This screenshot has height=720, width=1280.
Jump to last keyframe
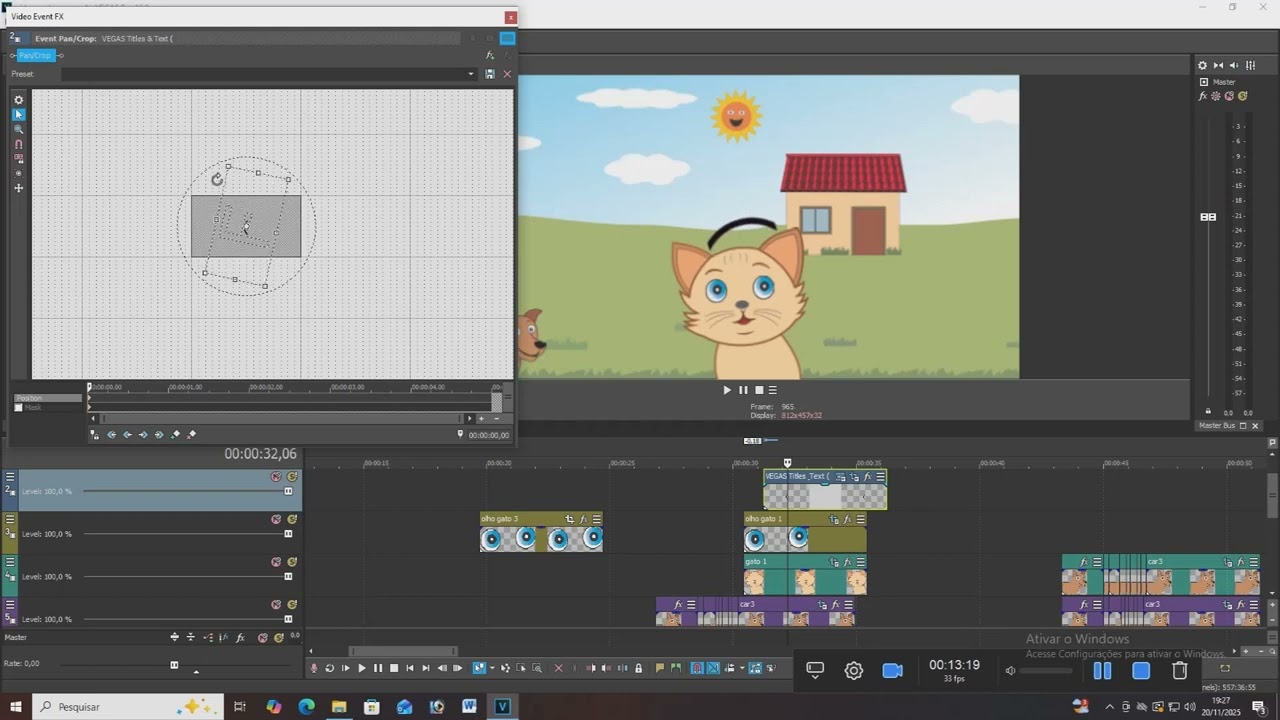point(159,435)
